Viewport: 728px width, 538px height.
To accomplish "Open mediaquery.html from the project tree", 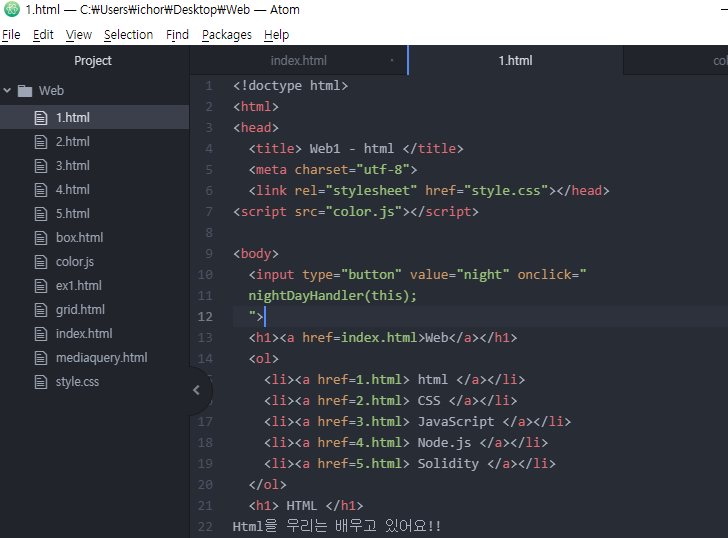I will [101, 358].
